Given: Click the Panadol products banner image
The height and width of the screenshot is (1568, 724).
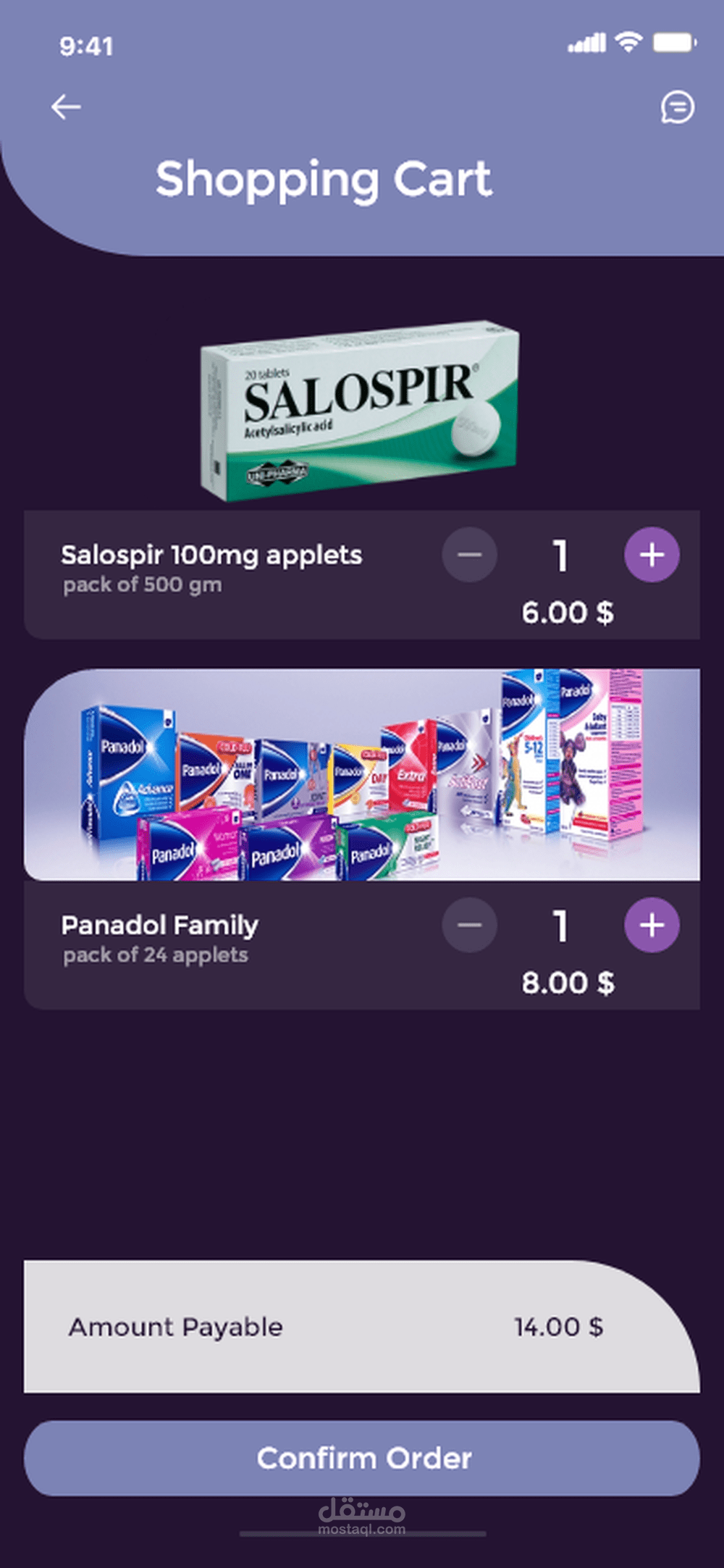Looking at the screenshot, I should tap(362, 775).
